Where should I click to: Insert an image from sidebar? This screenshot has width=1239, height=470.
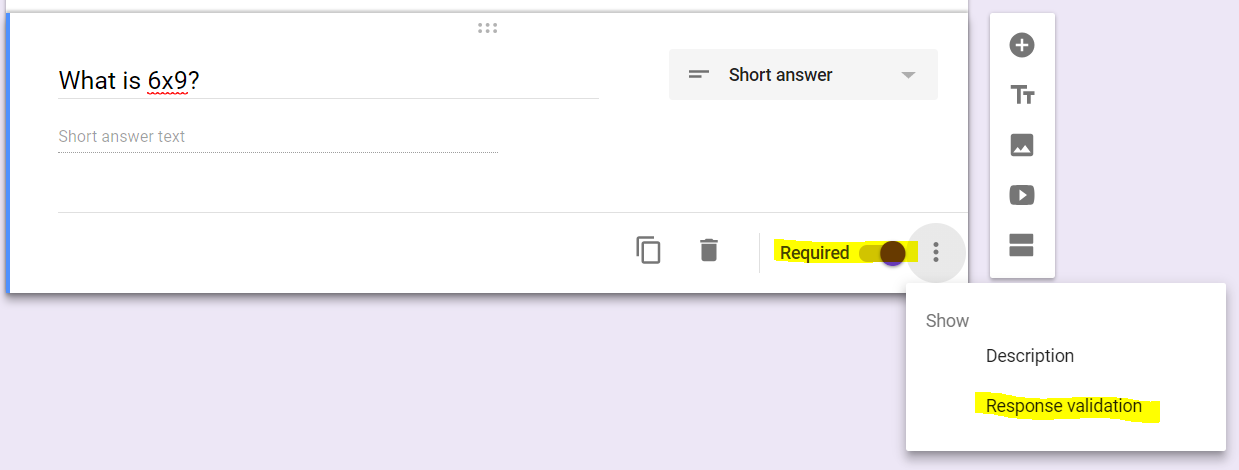1021,145
